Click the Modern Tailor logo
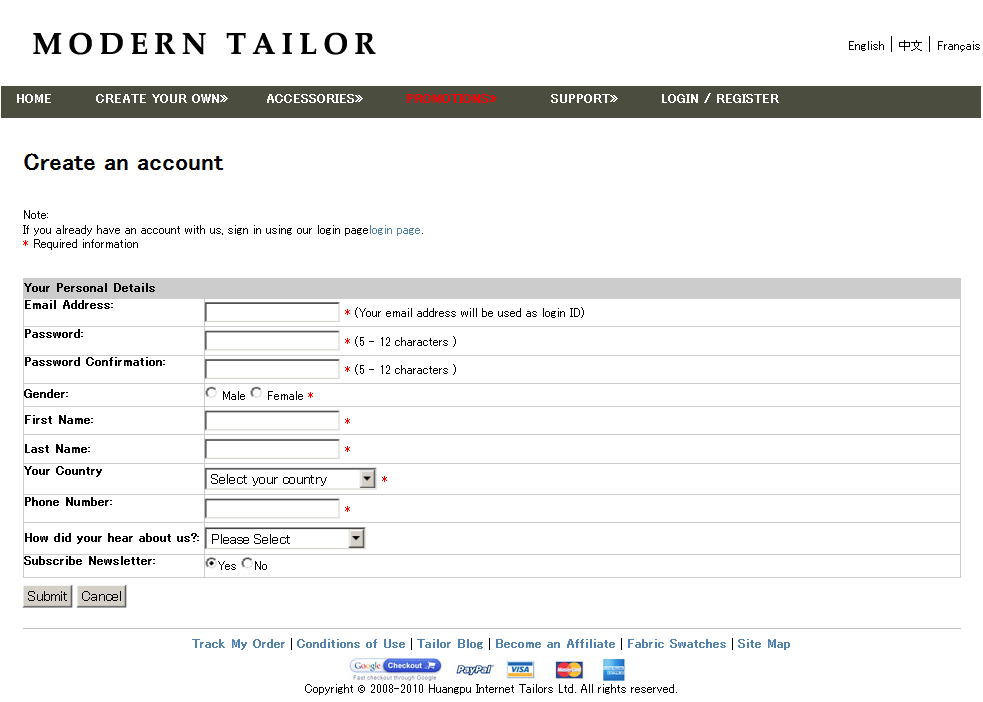The width and height of the screenshot is (983, 702). tap(205, 44)
